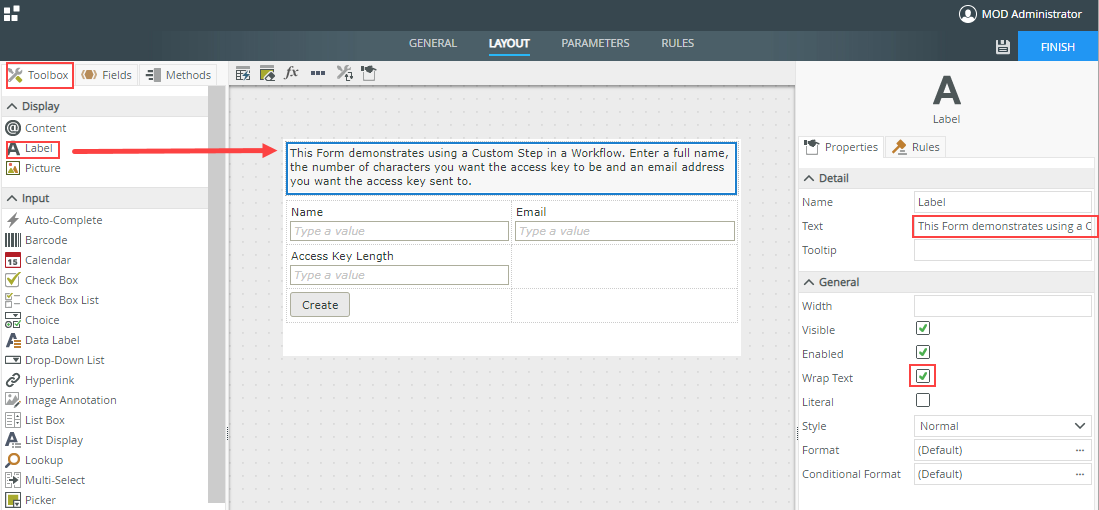1099x510 pixels.
Task: Select the Image Annotation control
Action: click(61, 400)
